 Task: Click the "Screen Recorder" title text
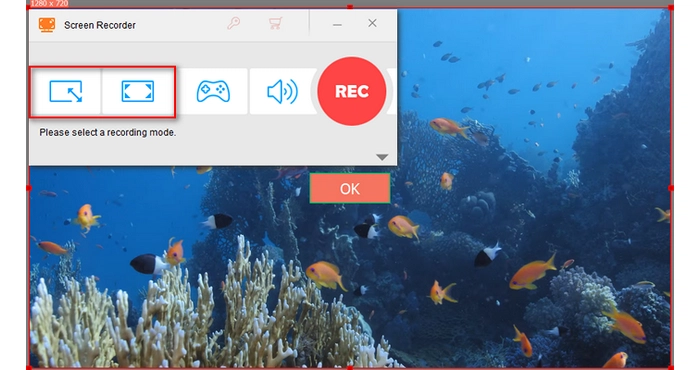click(x=100, y=25)
